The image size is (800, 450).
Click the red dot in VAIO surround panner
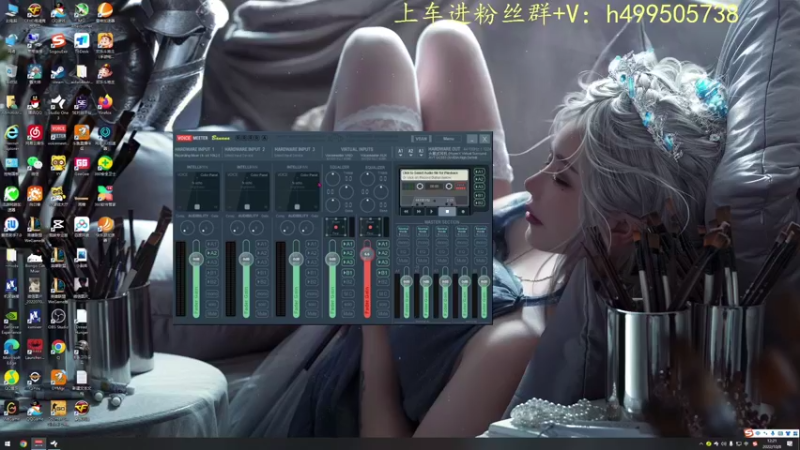tap(336, 228)
